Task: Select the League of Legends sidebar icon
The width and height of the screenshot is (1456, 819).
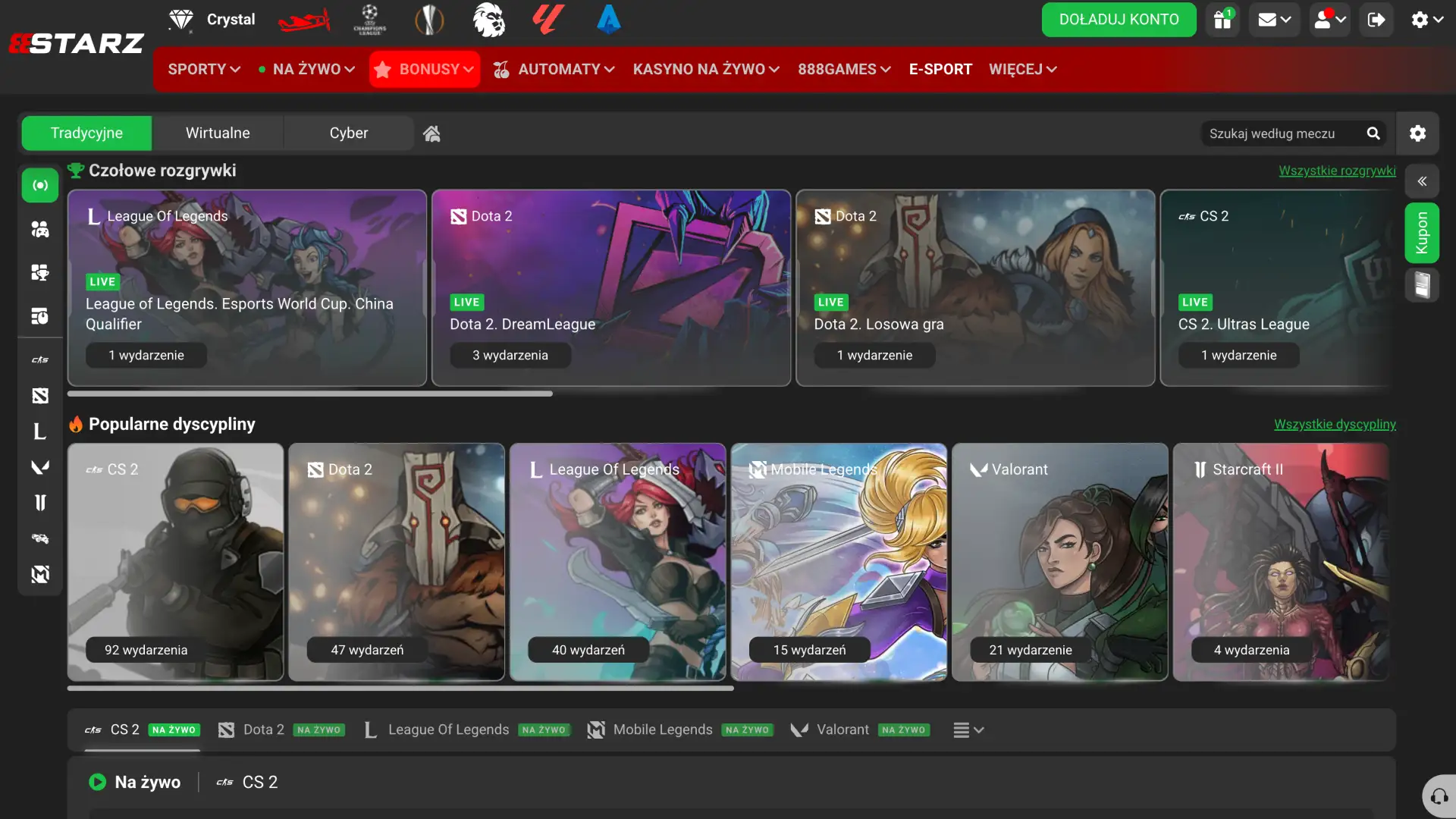Action: point(40,431)
